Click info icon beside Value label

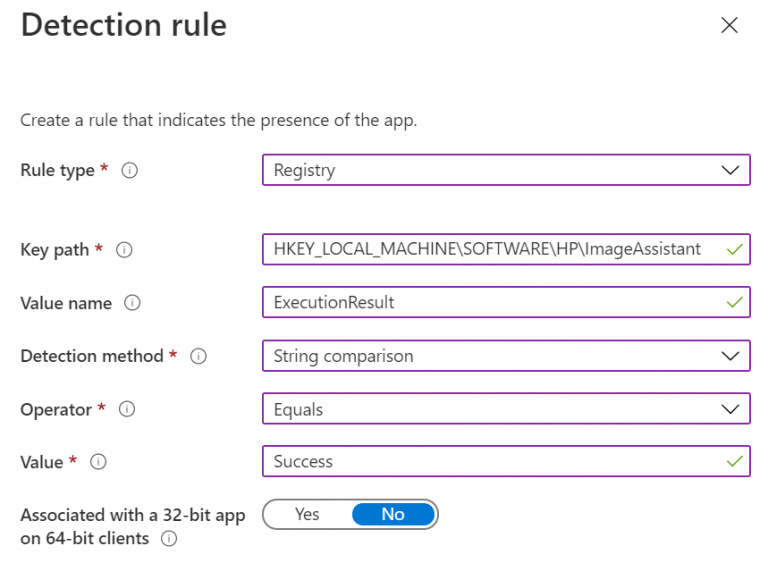tap(98, 462)
